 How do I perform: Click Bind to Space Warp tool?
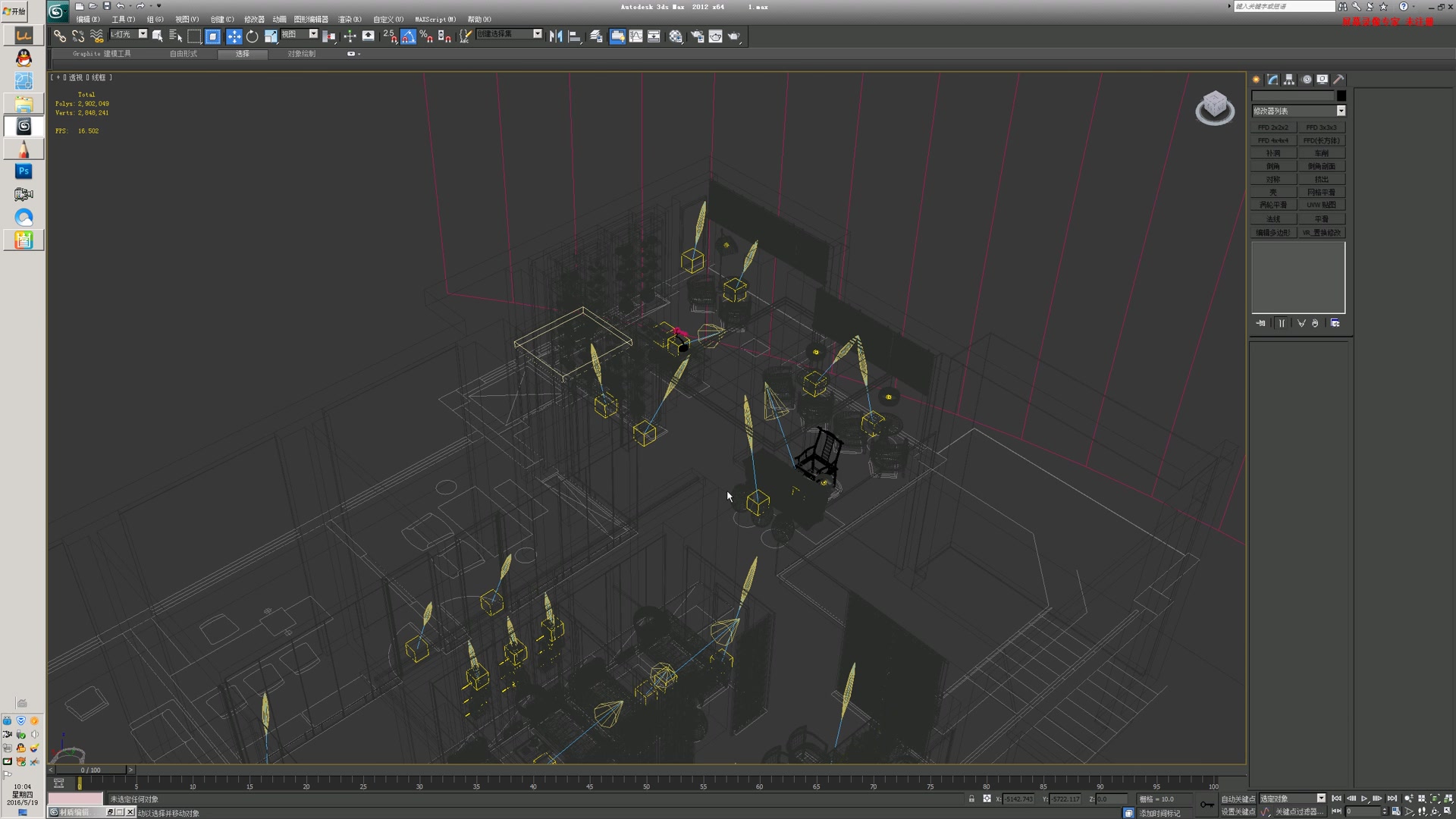pos(96,36)
